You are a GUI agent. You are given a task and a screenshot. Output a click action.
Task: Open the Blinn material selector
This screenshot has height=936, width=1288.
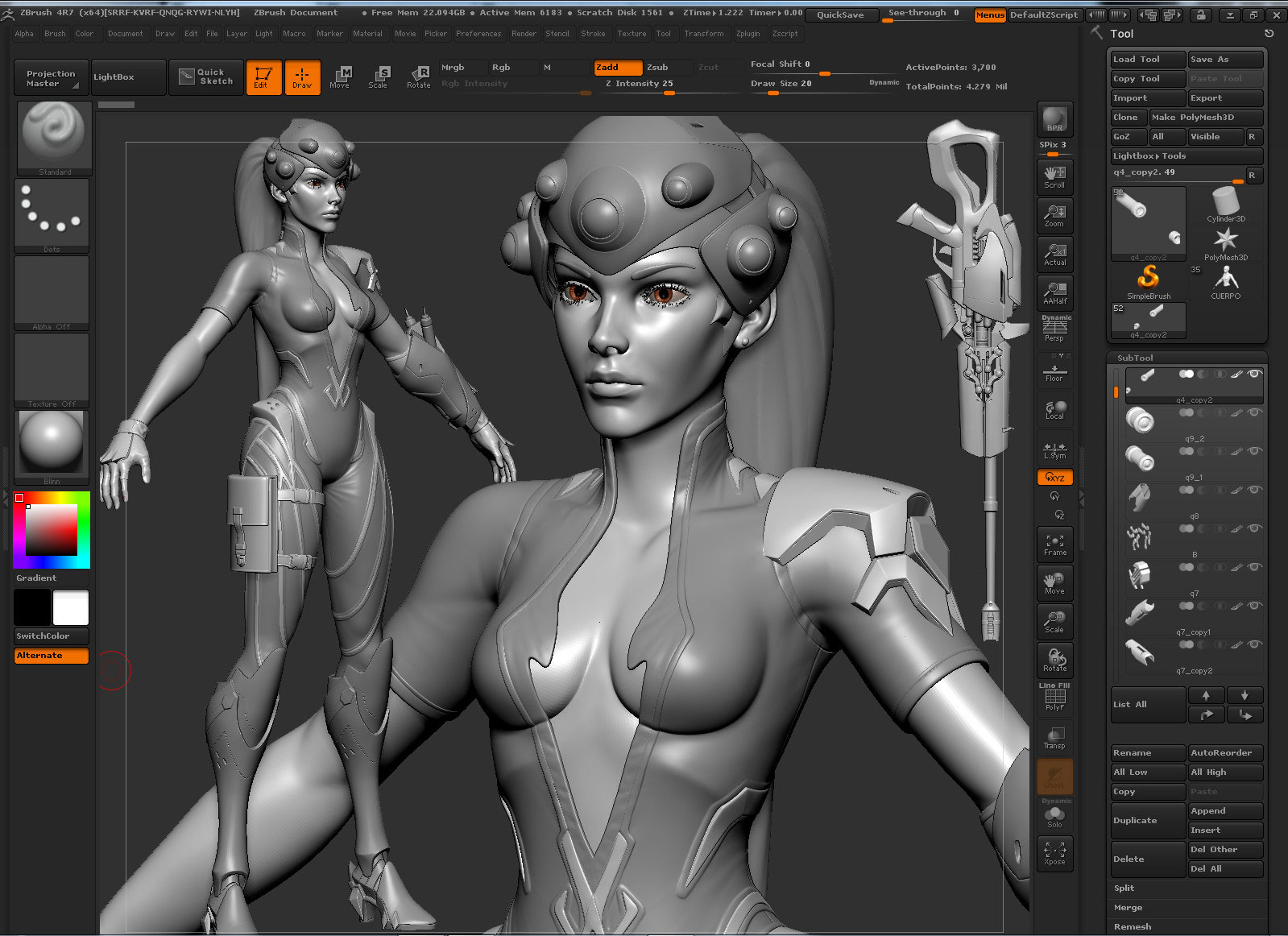click(x=52, y=447)
